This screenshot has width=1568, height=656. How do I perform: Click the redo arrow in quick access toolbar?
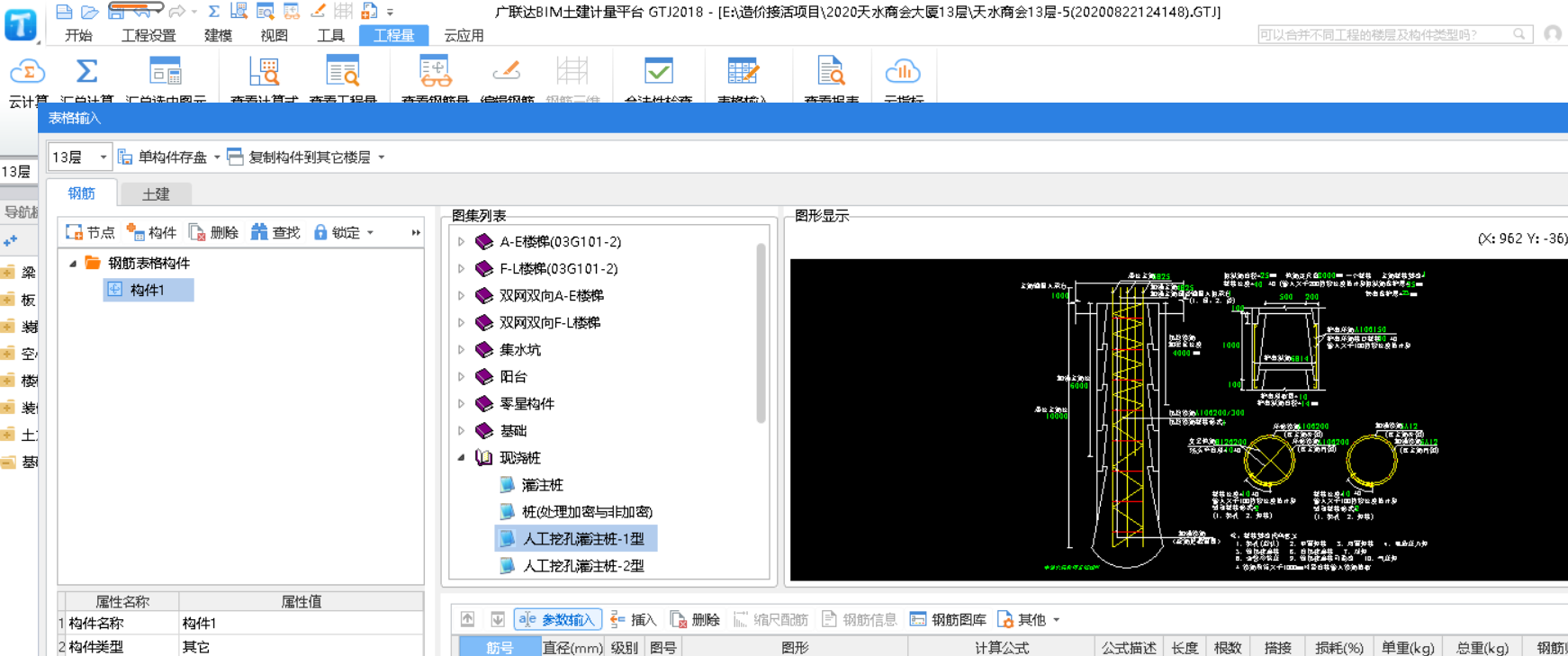pos(176,12)
